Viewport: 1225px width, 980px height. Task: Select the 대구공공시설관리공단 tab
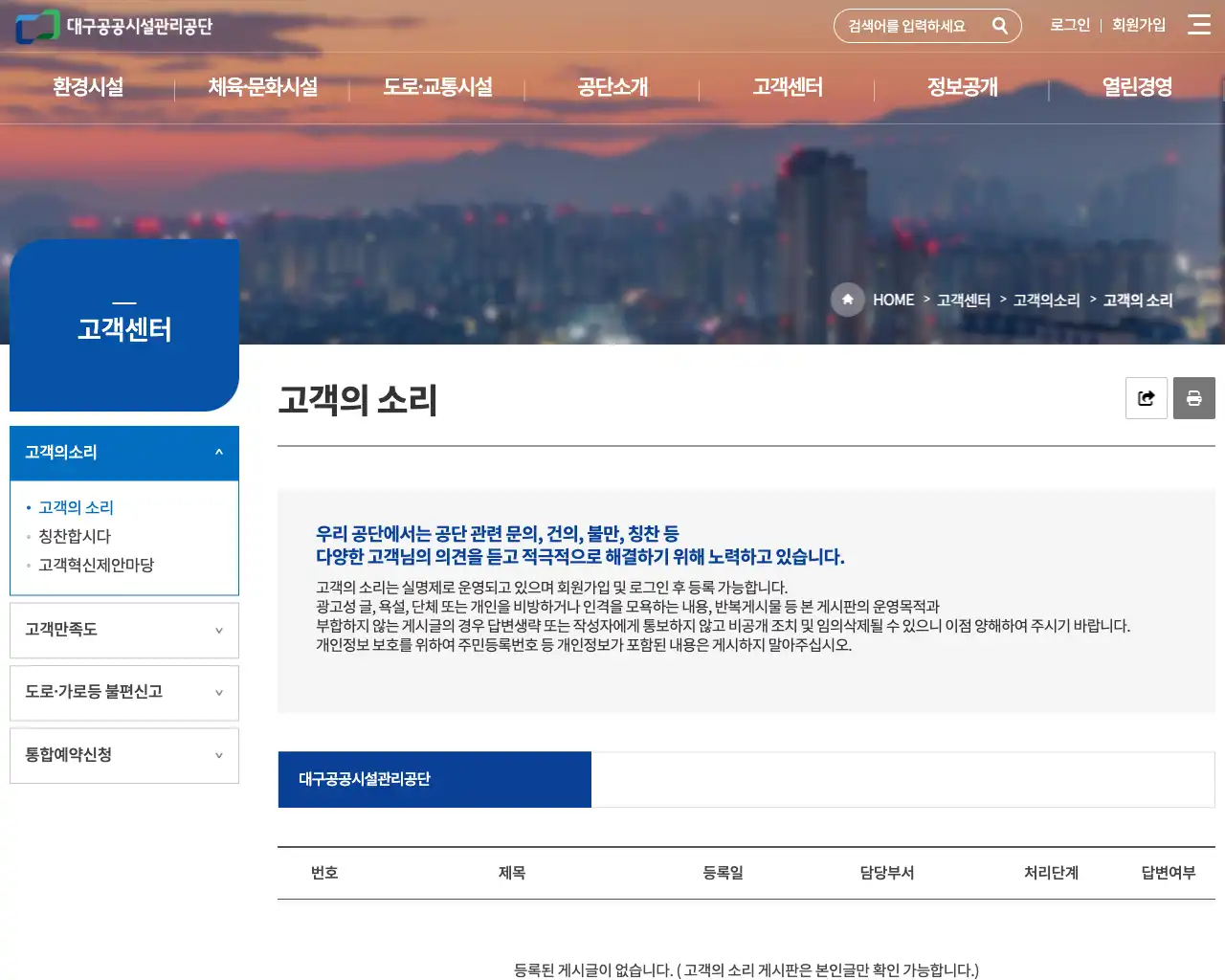[x=434, y=779]
